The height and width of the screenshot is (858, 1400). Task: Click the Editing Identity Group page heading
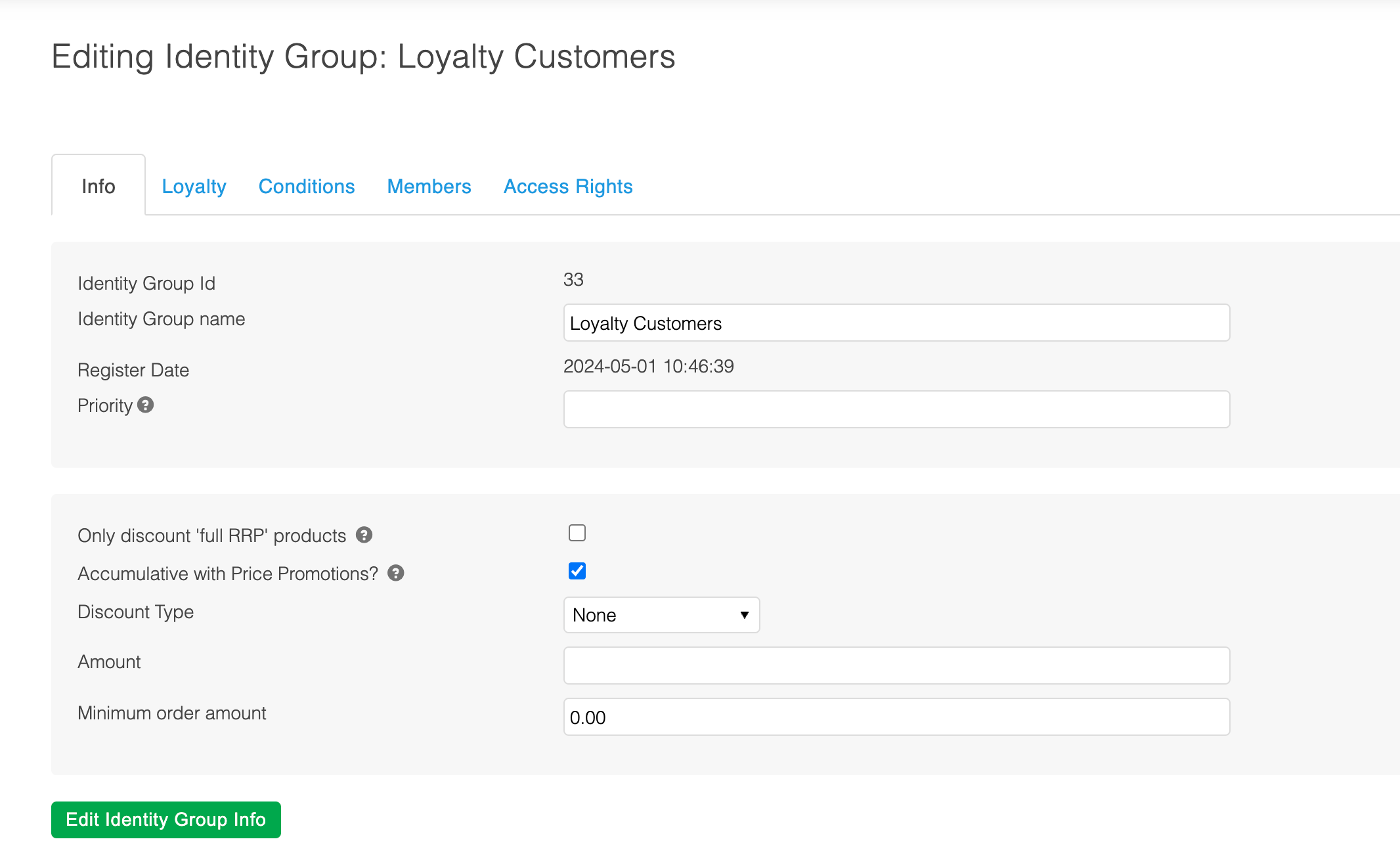(363, 56)
